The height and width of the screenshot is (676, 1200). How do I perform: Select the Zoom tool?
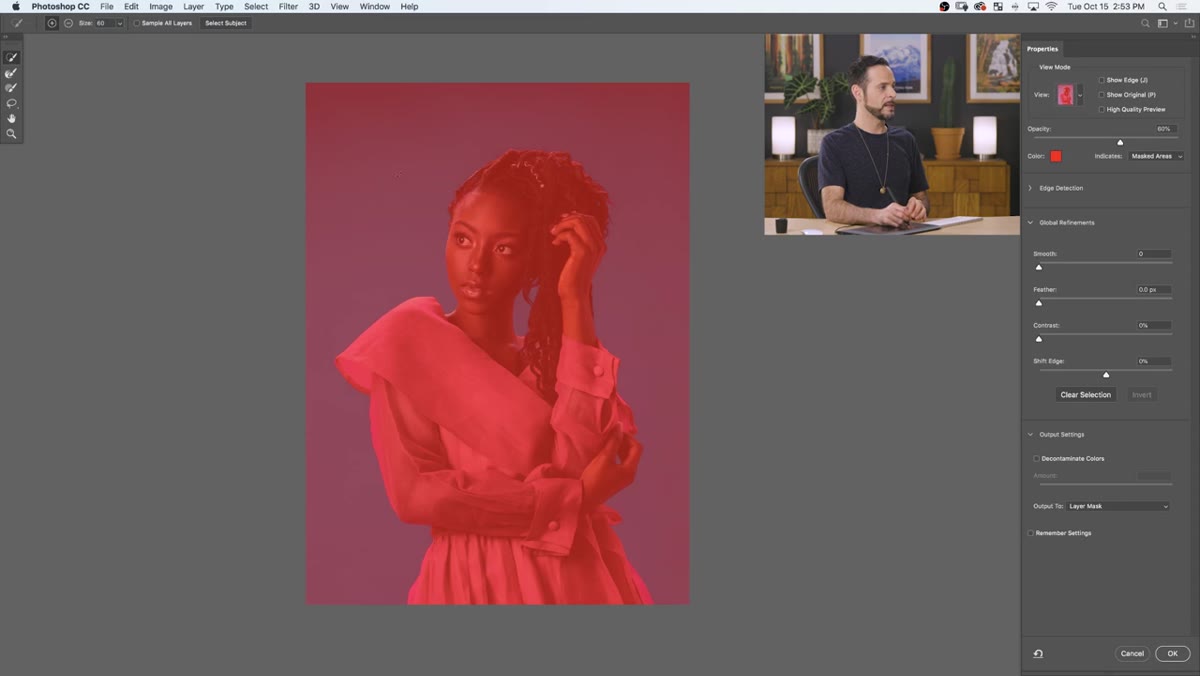(x=11, y=133)
